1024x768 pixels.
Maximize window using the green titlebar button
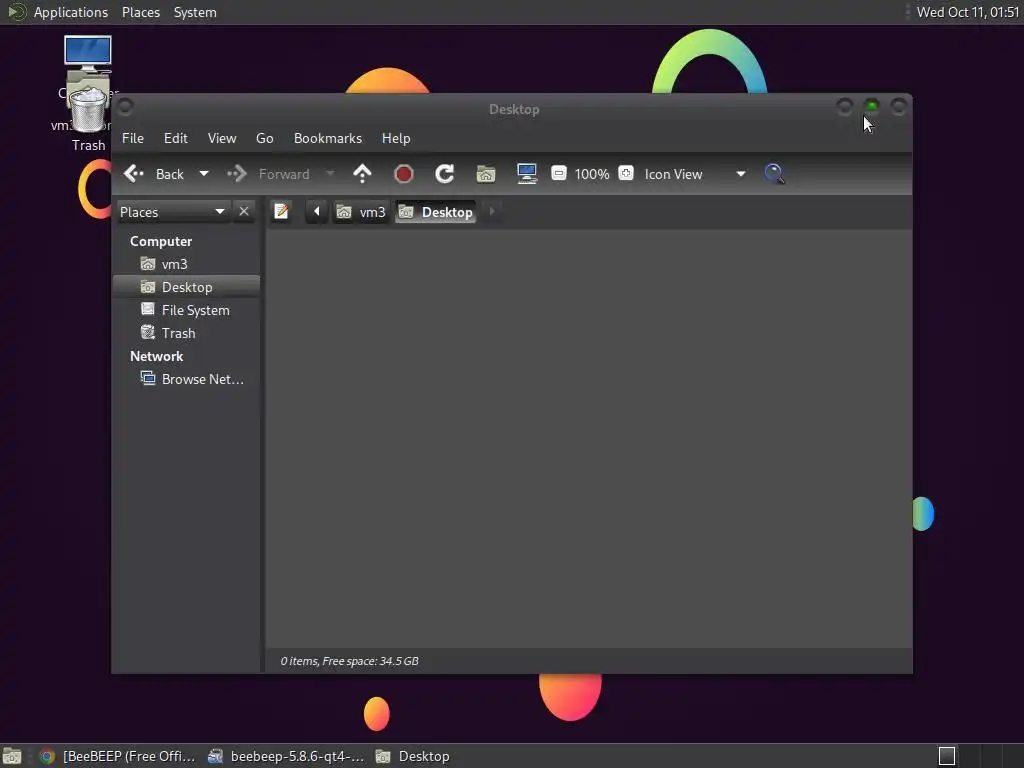[x=872, y=106]
